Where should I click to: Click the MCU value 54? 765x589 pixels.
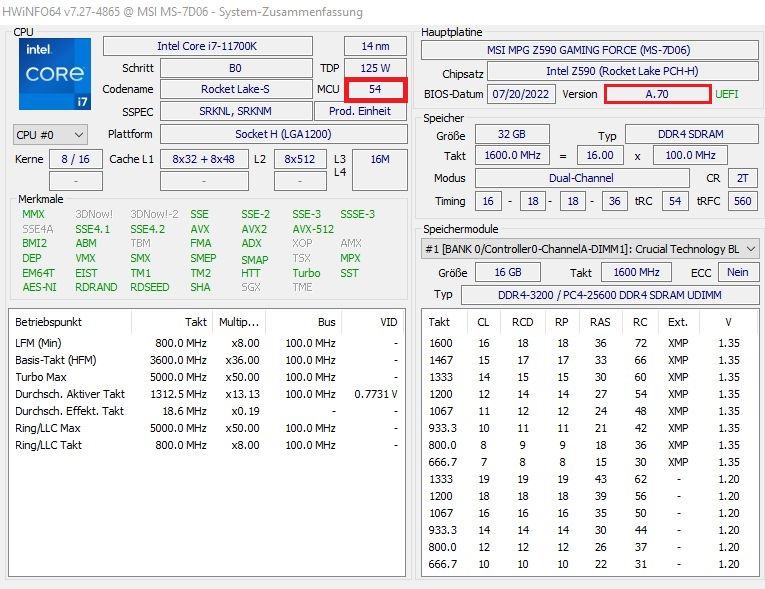(x=375, y=89)
